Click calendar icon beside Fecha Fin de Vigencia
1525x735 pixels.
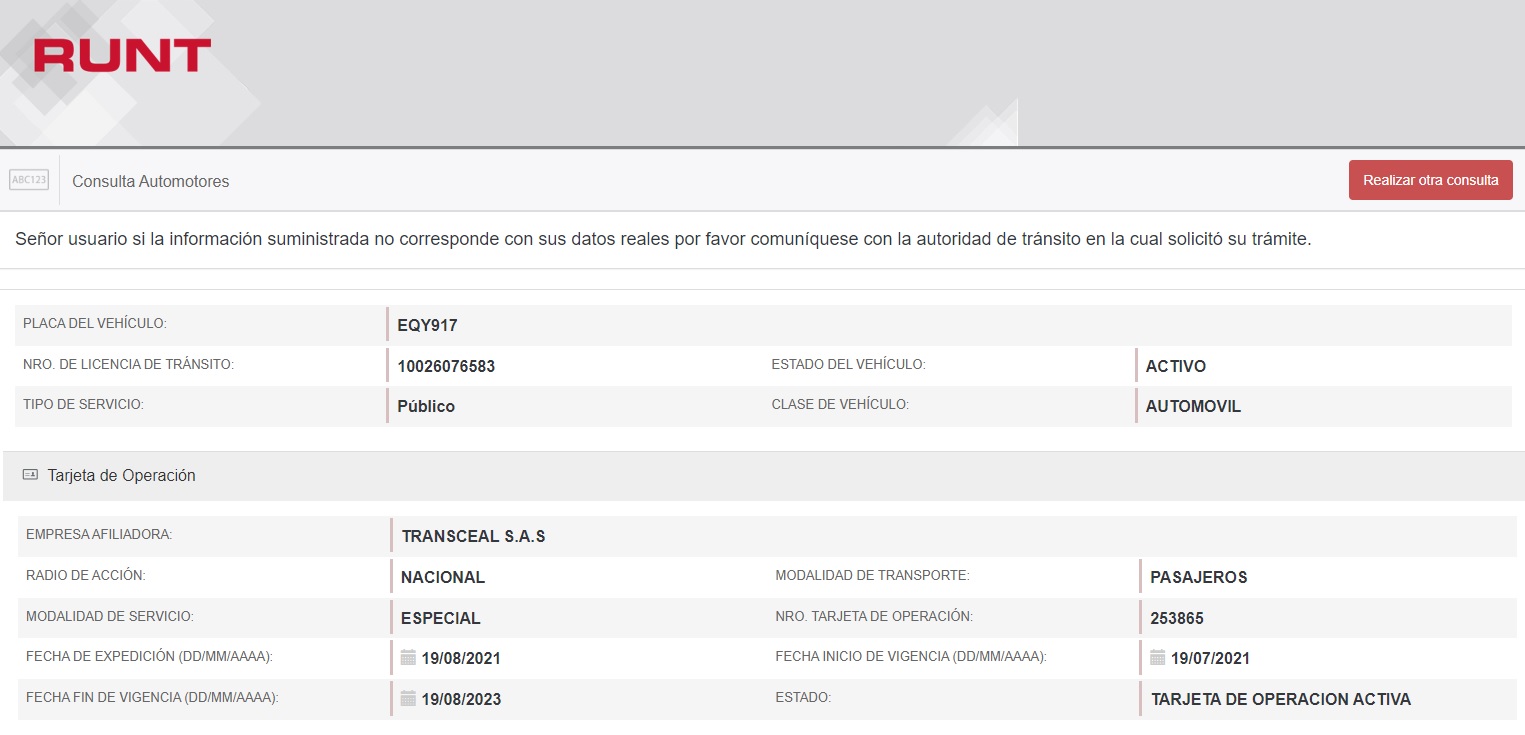(408, 699)
